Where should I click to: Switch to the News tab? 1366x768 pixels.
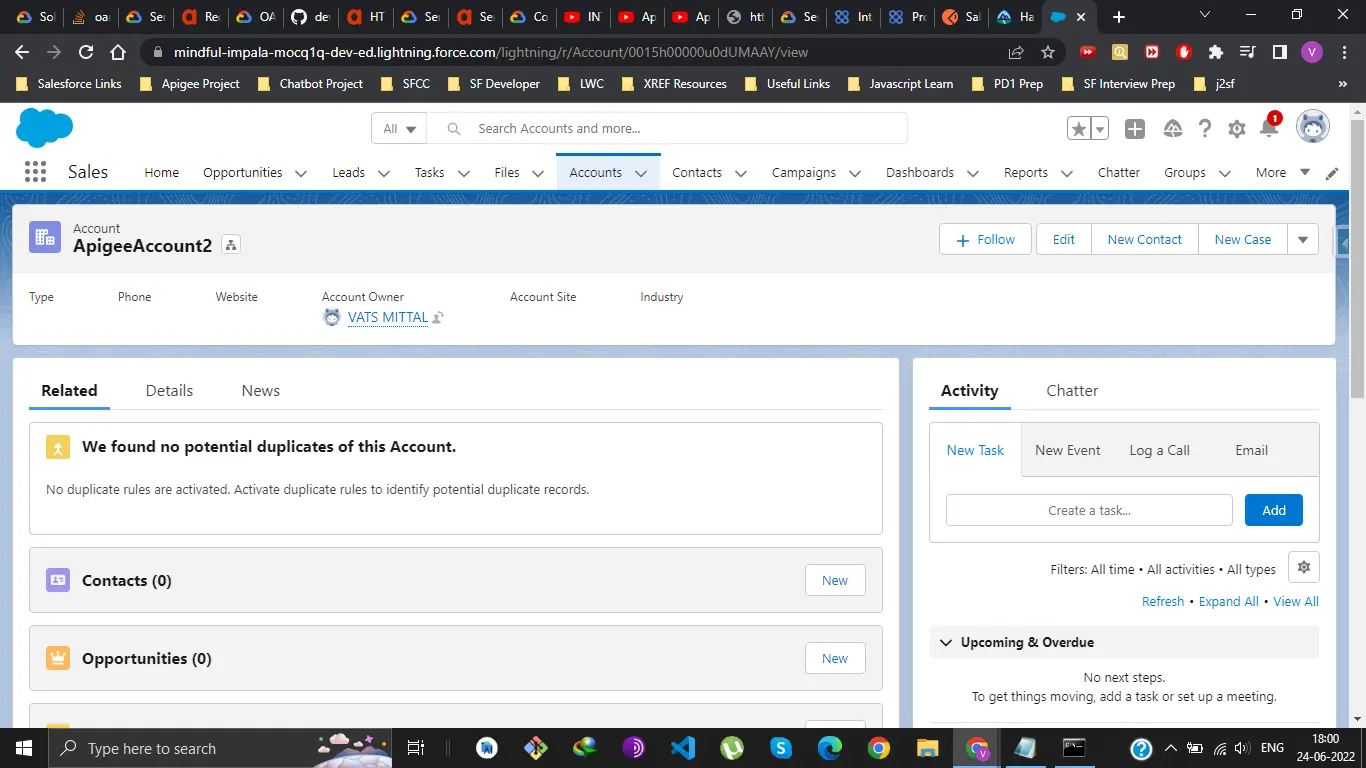[260, 390]
